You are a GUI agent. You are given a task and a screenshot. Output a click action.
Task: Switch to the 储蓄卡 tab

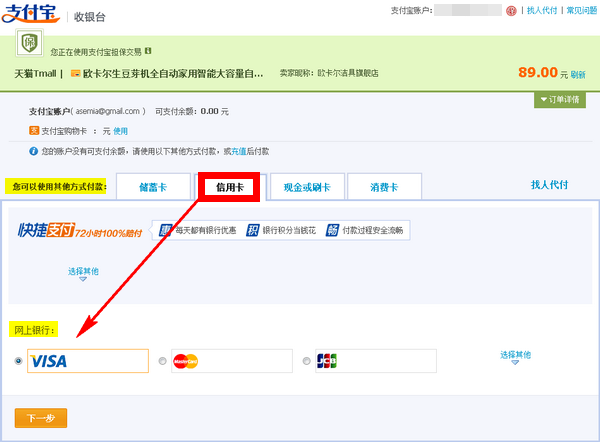153,187
